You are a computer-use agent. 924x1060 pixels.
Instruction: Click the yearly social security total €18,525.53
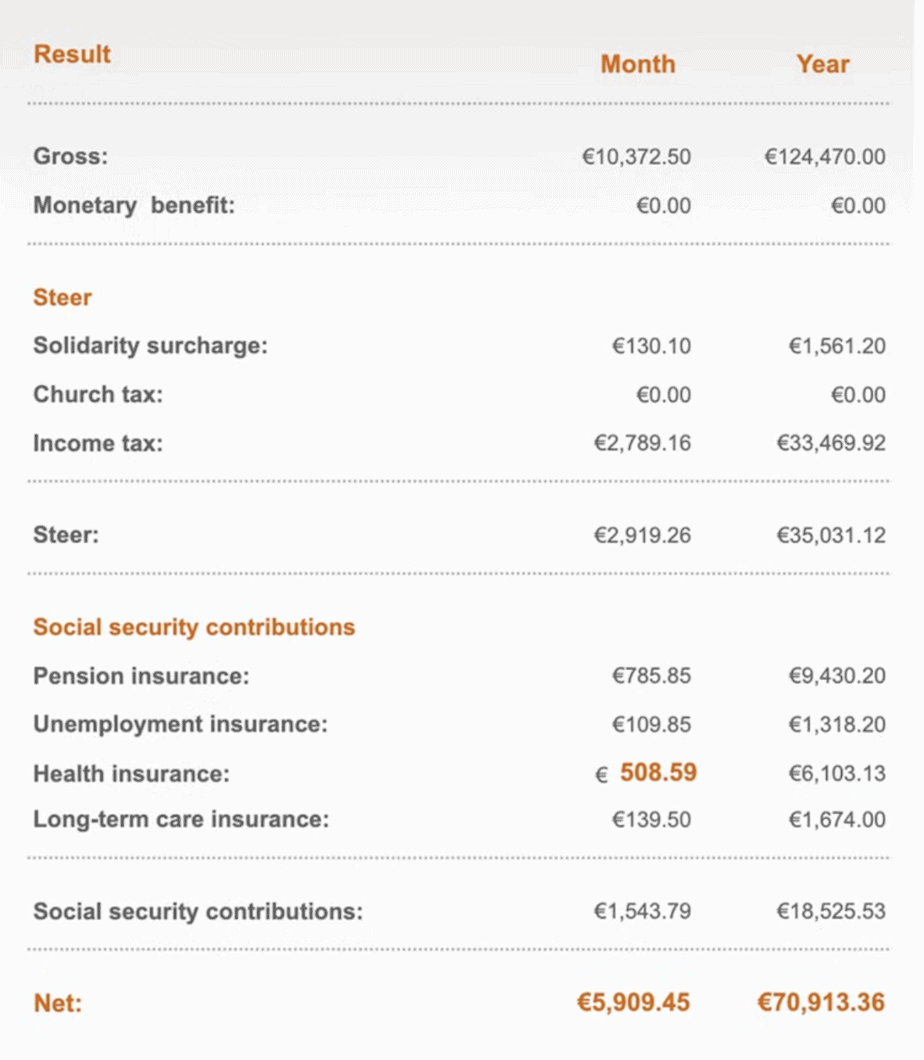tap(831, 911)
